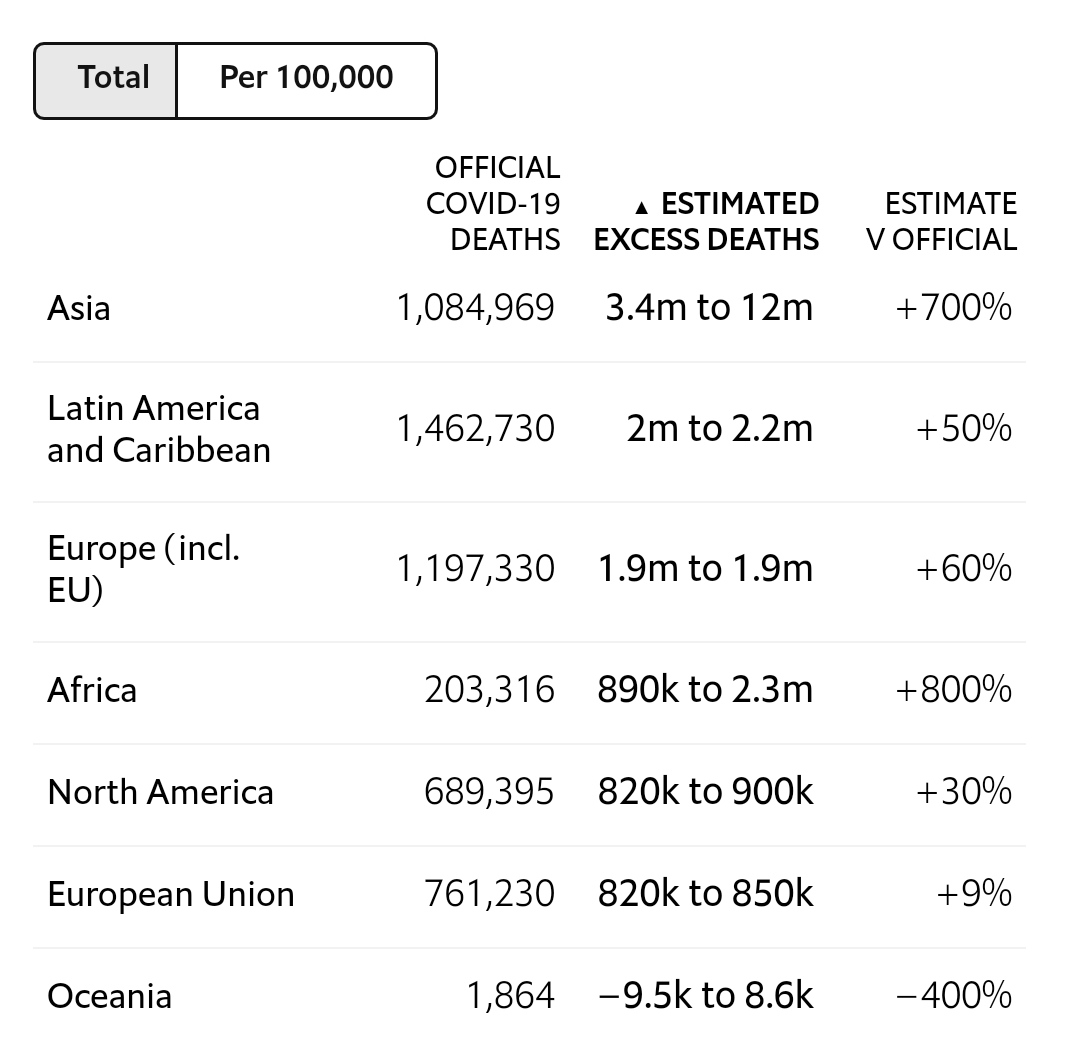The width and height of the screenshot is (1080, 1063).
Task: Select the North America row
Action: point(160,792)
